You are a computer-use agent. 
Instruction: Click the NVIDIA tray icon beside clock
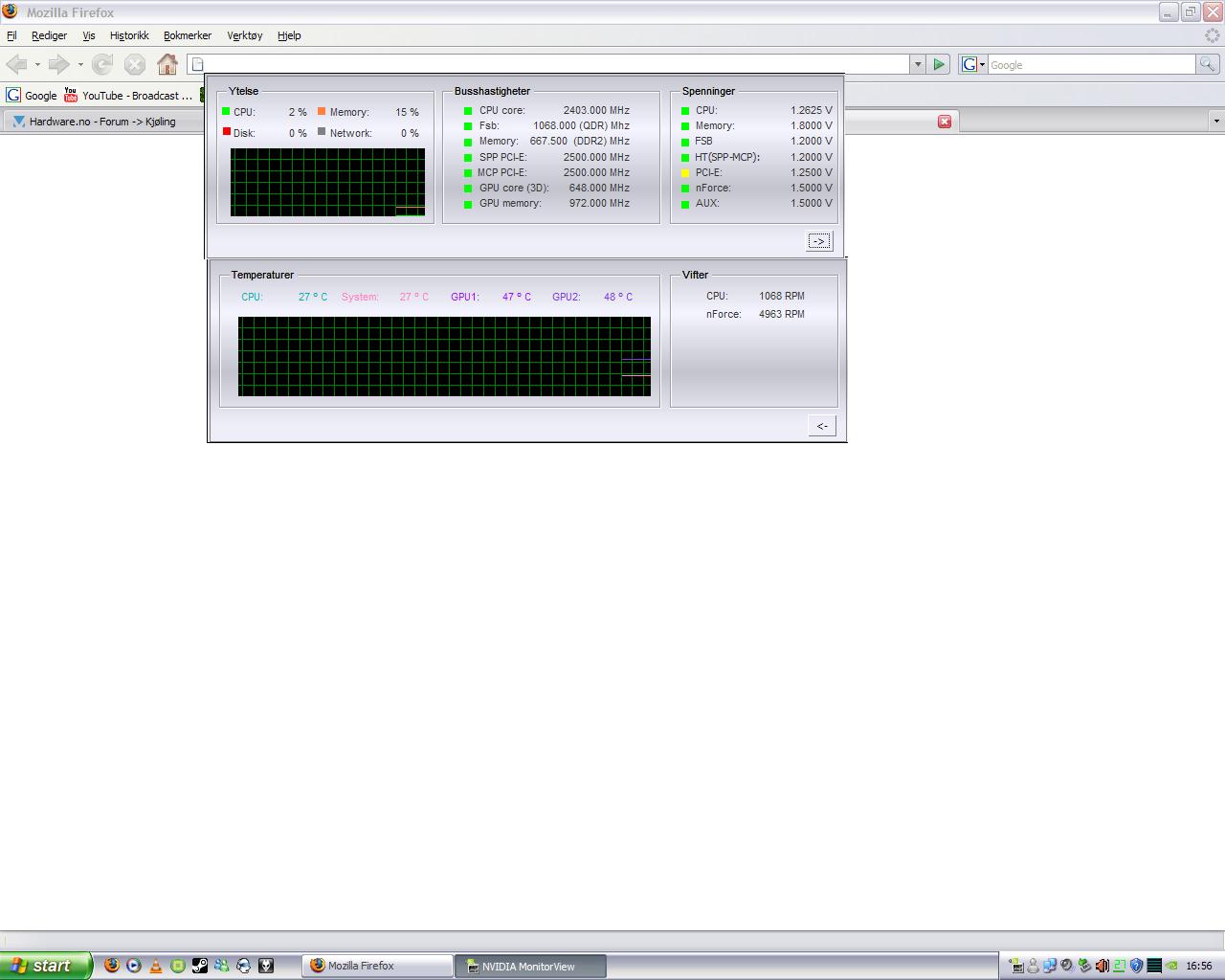1171,966
